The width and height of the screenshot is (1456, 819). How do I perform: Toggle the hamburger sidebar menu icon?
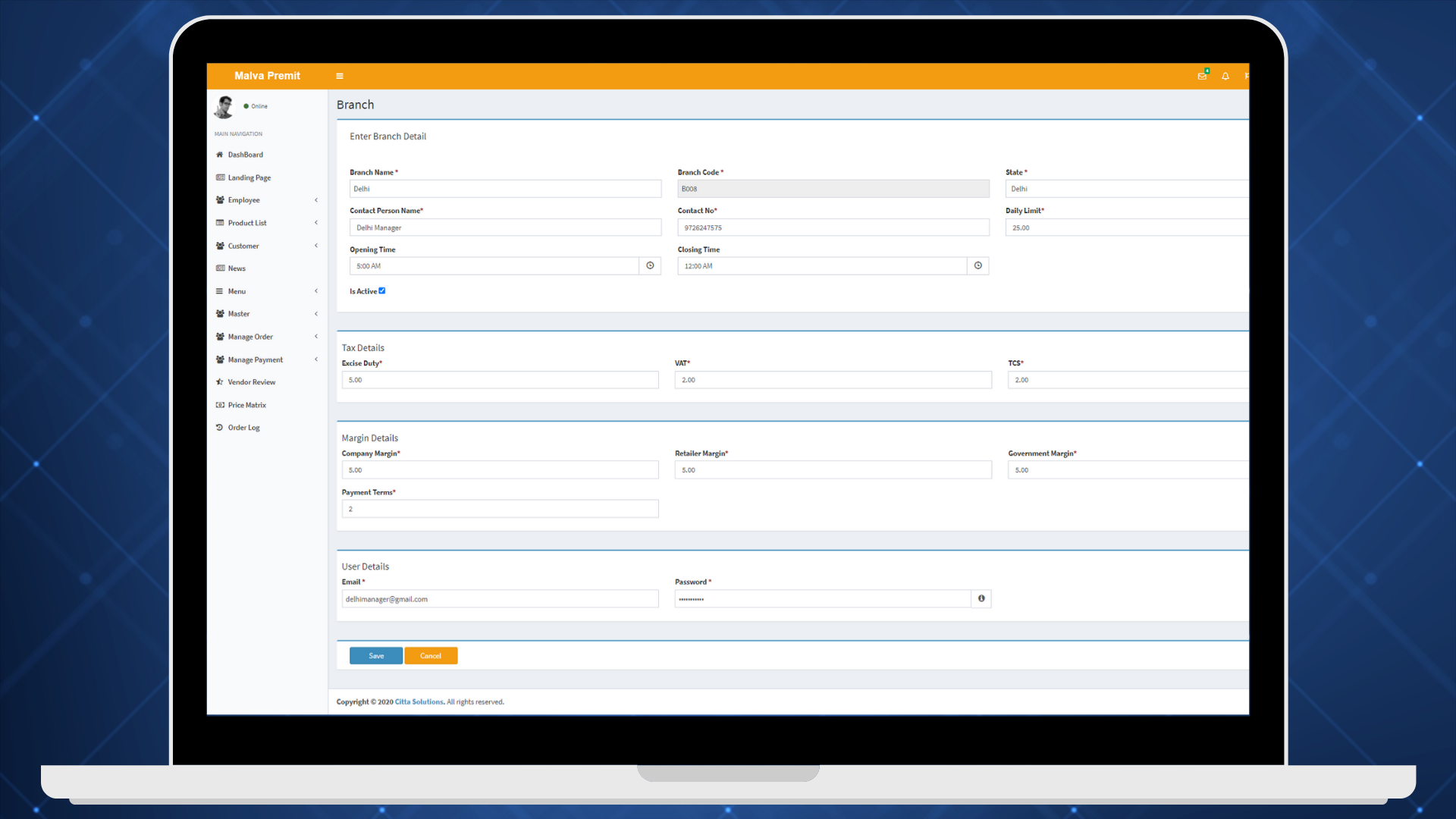coord(340,76)
